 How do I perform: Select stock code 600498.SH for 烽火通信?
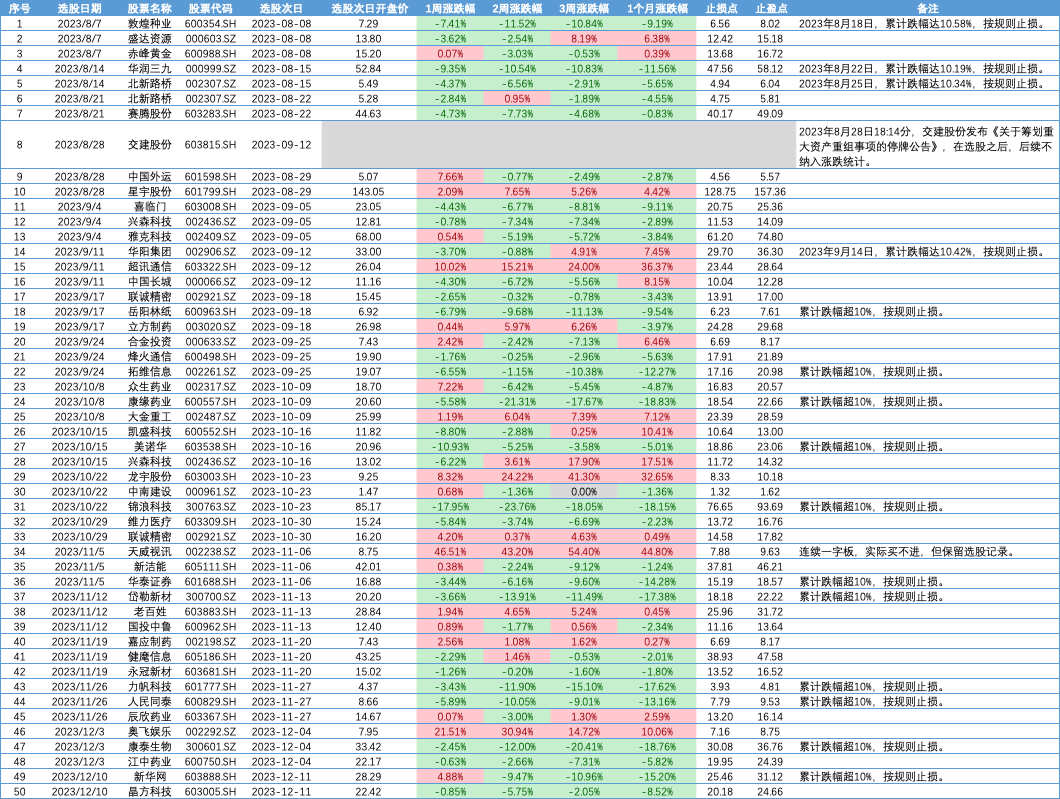(210, 356)
